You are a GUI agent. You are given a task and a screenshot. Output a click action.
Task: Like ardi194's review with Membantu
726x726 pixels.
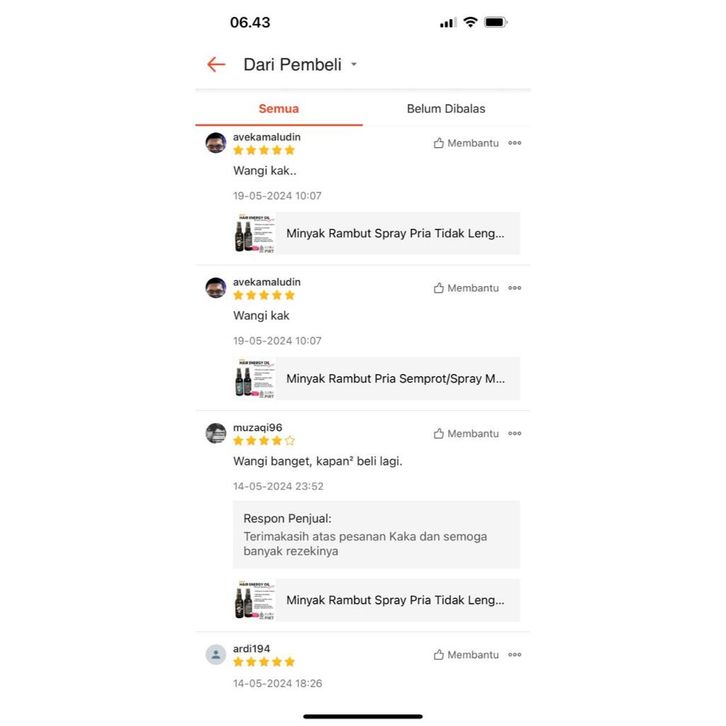point(466,655)
